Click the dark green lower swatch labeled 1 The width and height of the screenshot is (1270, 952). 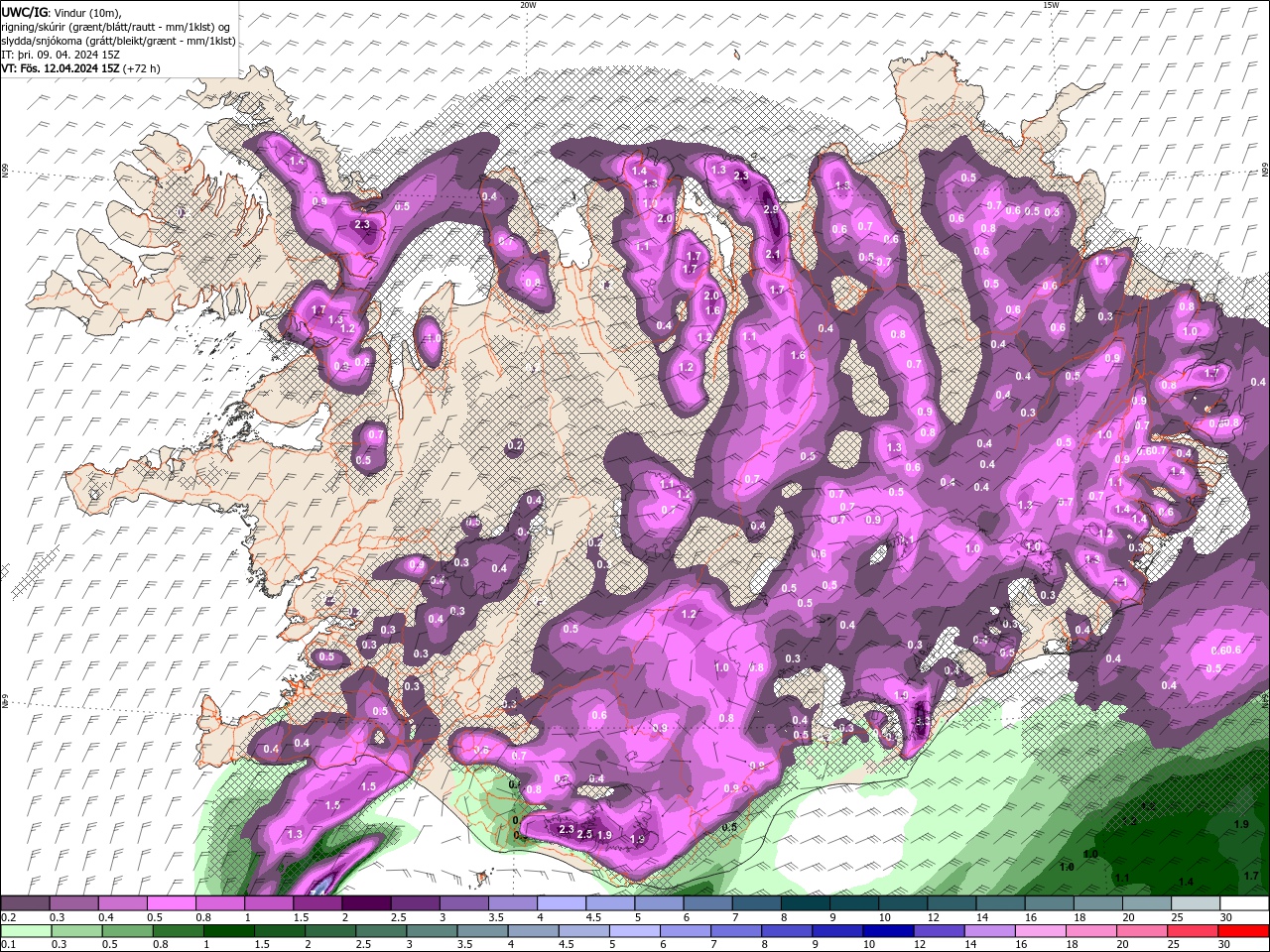tap(228, 930)
